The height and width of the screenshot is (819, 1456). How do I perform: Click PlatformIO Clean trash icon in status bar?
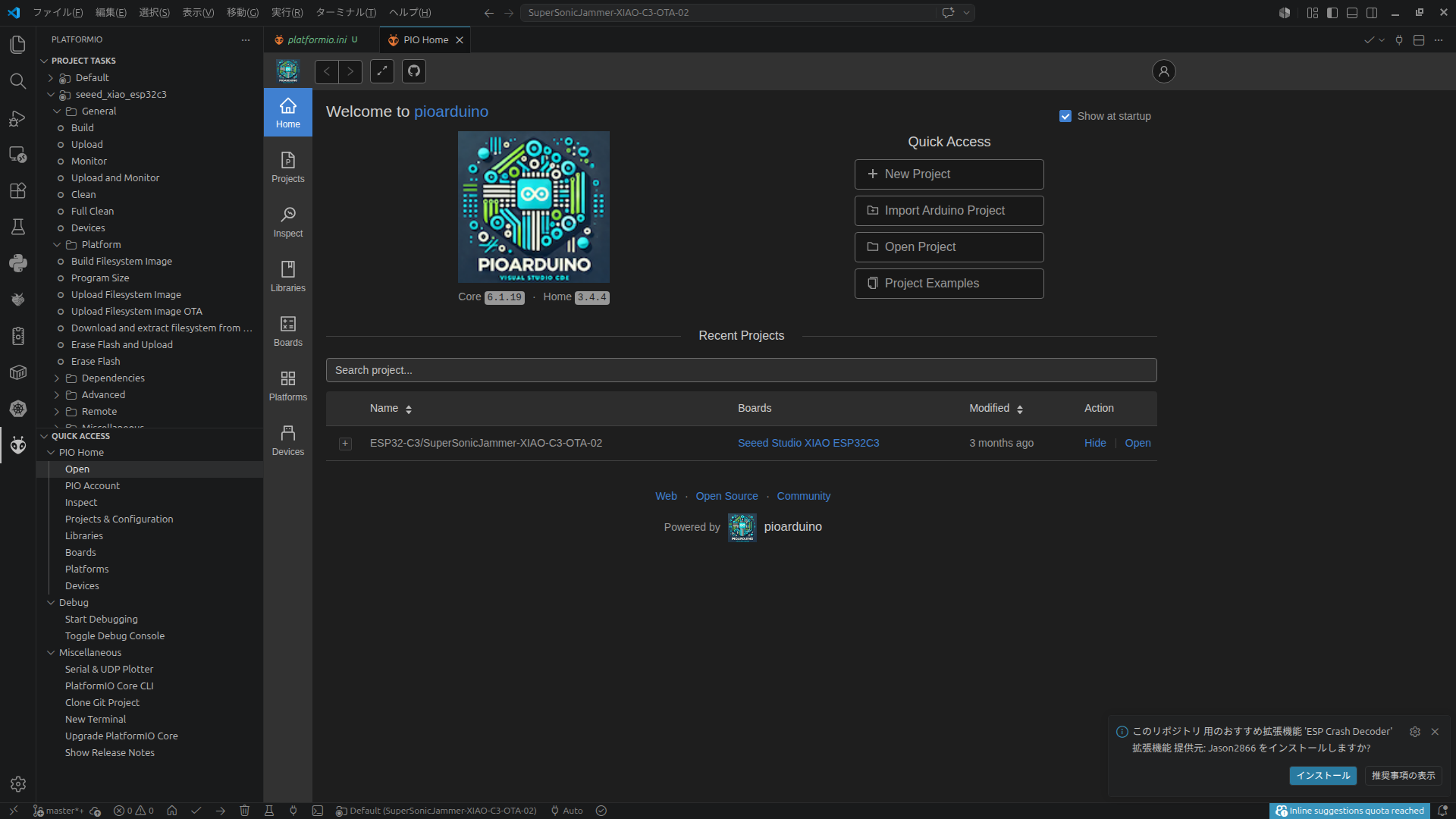tap(245, 811)
